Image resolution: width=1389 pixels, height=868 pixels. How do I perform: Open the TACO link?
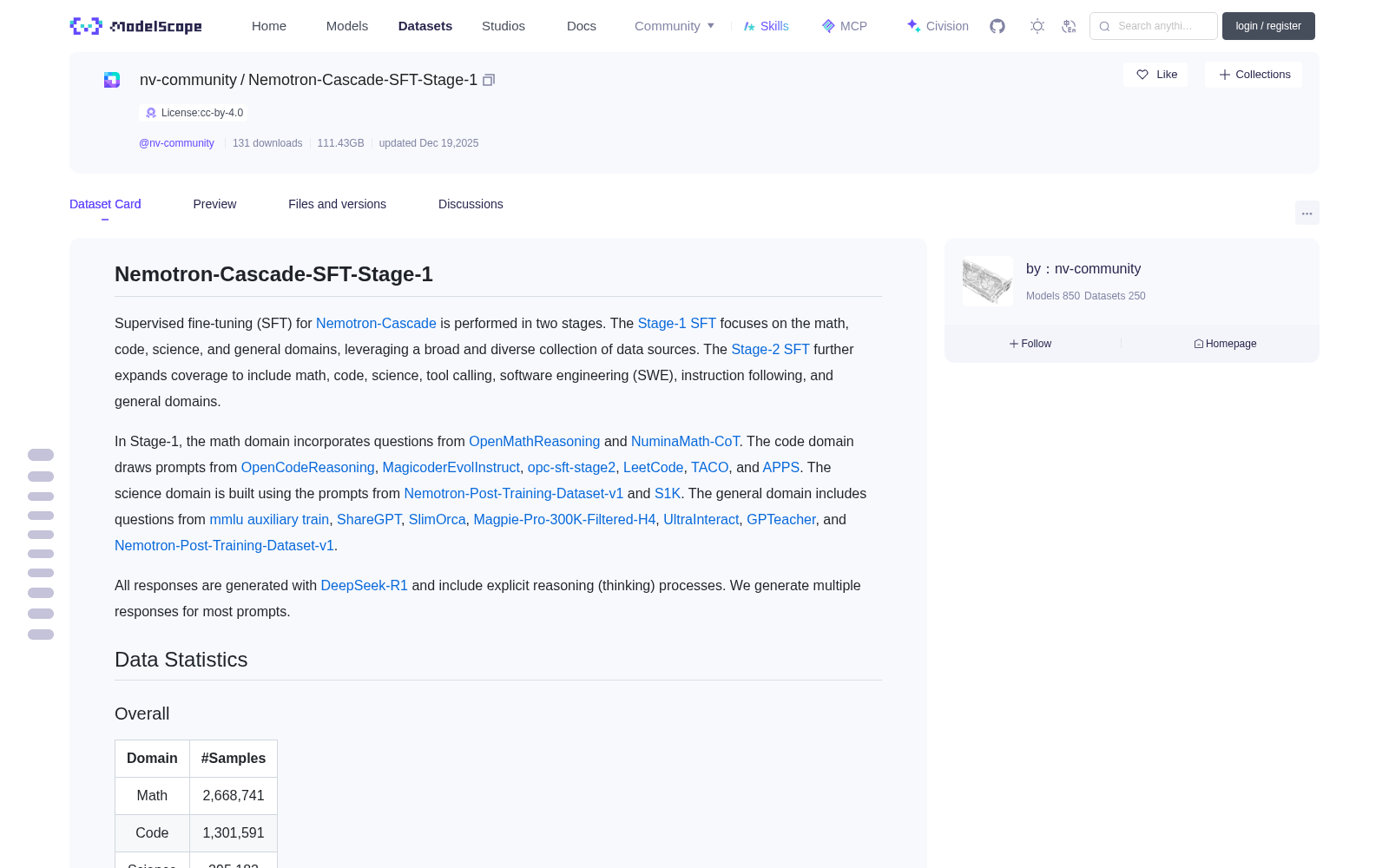click(709, 467)
